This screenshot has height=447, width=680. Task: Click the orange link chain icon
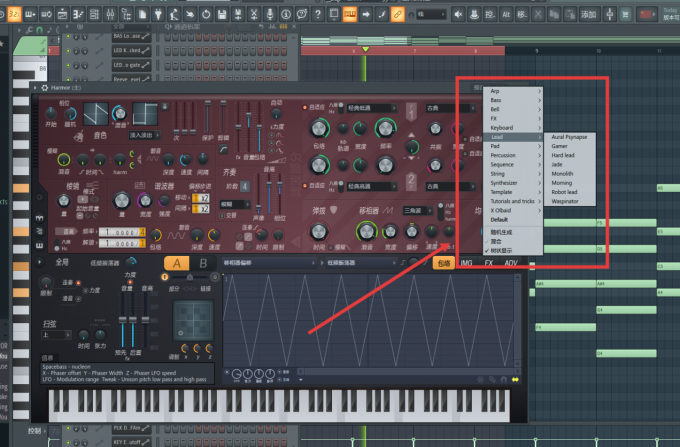397,14
